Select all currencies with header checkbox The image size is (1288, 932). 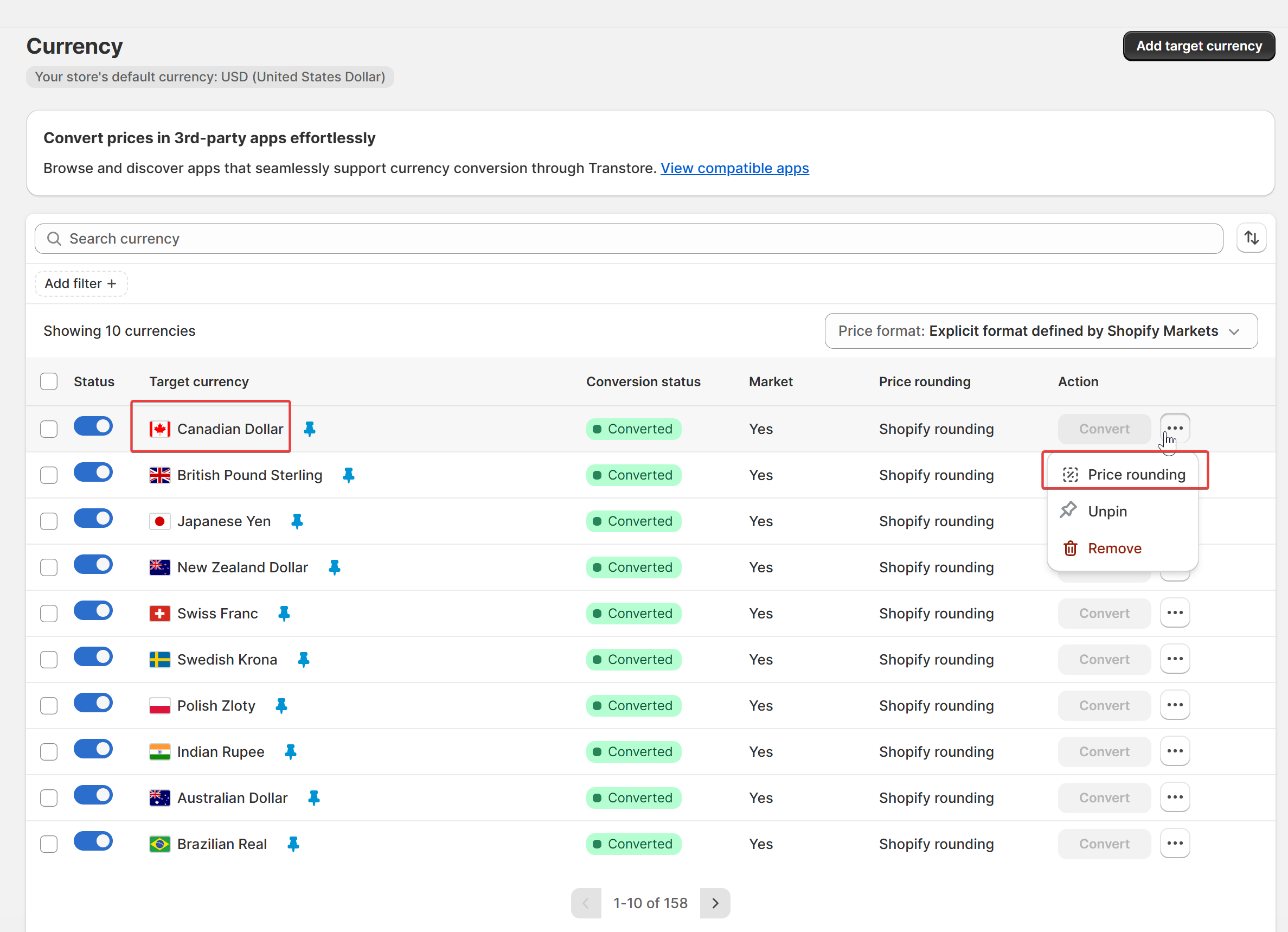coord(49,381)
